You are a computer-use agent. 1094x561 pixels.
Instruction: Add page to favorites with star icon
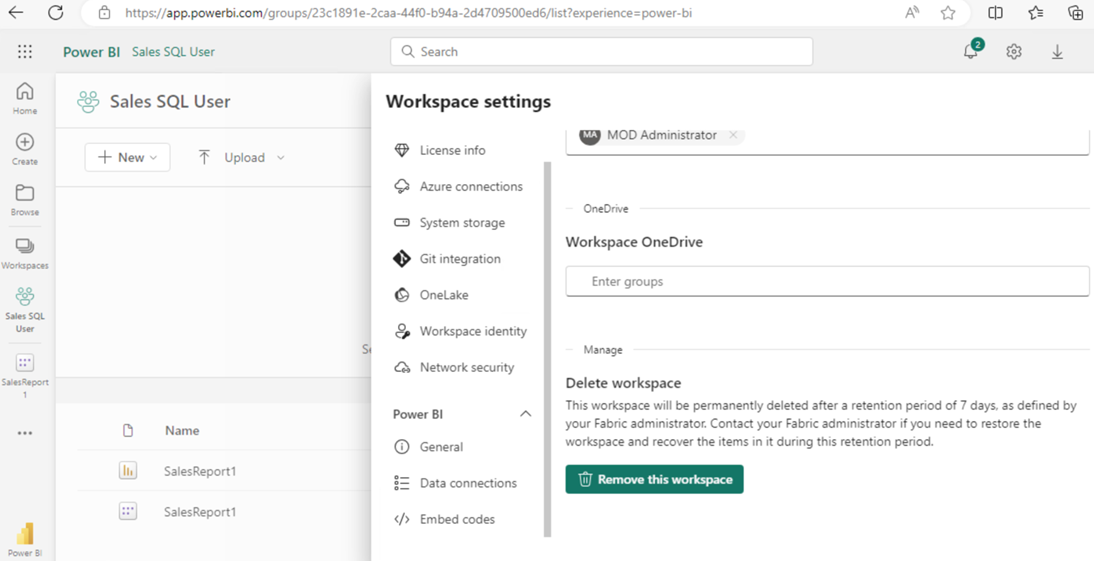coord(947,13)
